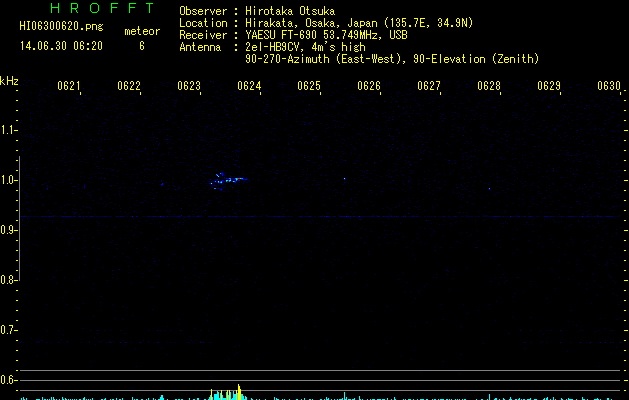The width and height of the screenshot is (629, 400).
Task: Click the 0626 time marker
Action: click(369, 86)
